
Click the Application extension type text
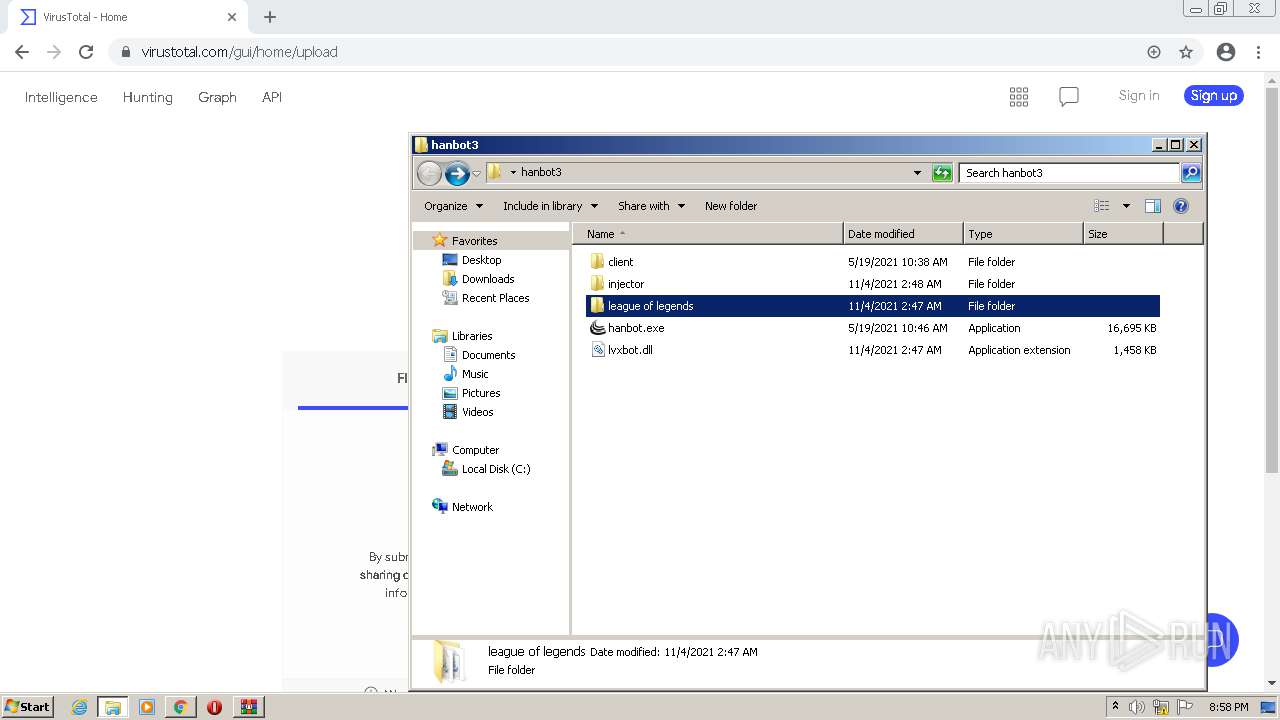[1019, 350]
